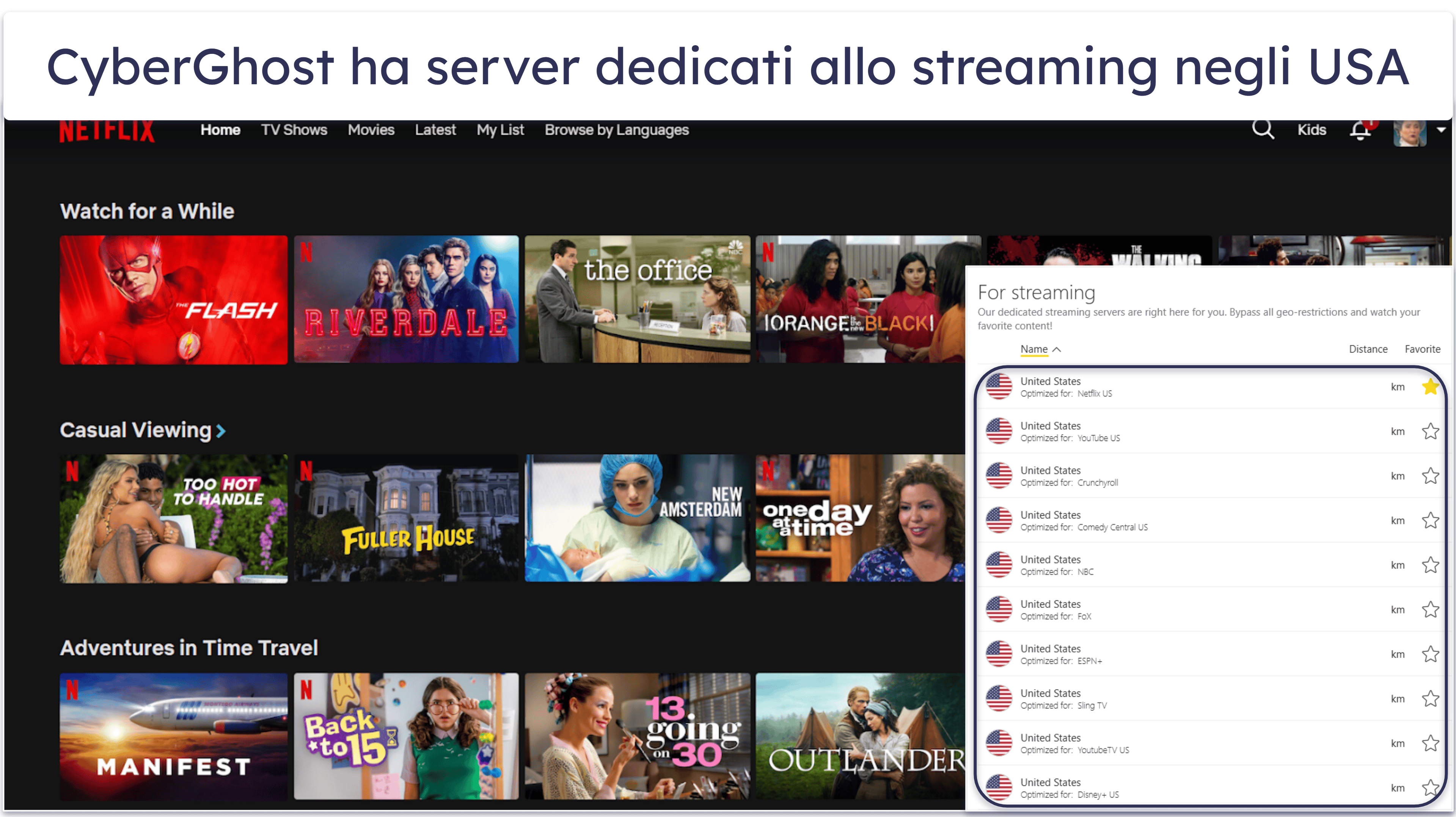Open the Manifest thumbnail

(174, 737)
